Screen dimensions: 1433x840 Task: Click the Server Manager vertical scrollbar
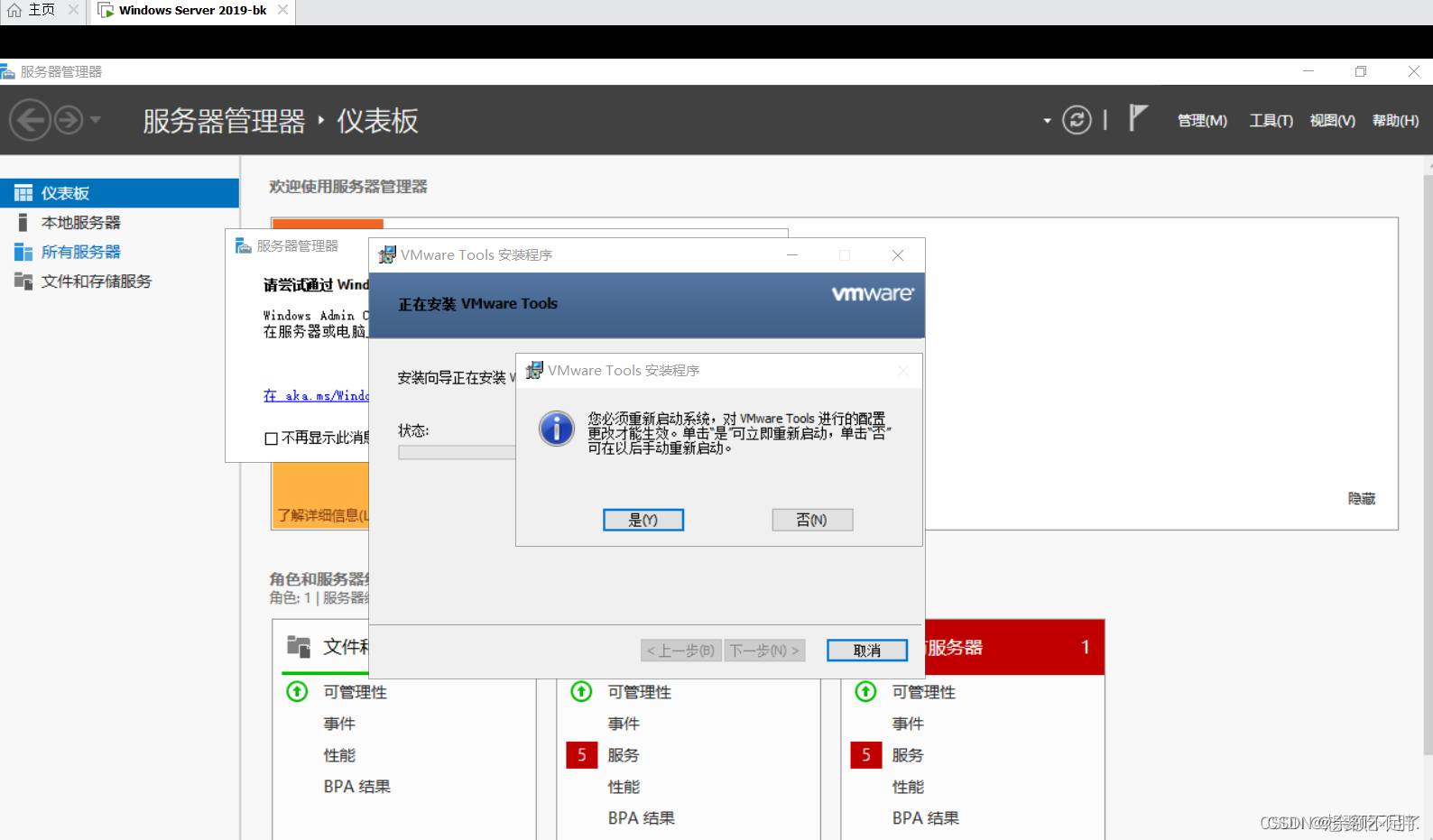click(1428, 465)
